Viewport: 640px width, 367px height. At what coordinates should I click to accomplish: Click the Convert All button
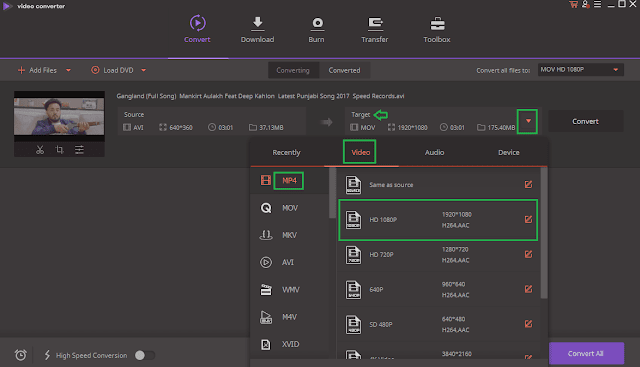[x=586, y=354]
